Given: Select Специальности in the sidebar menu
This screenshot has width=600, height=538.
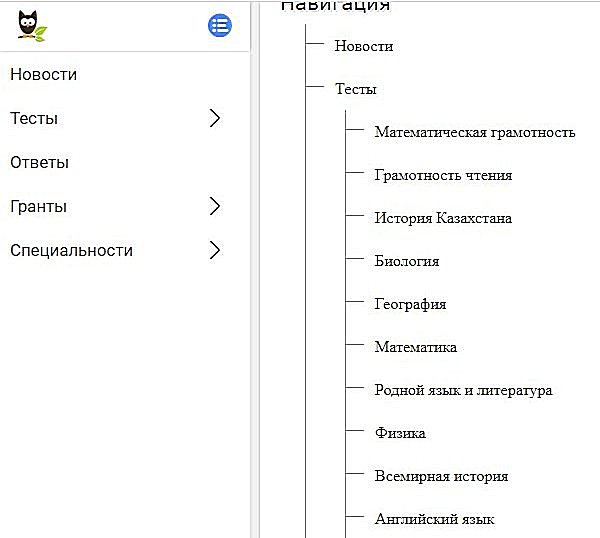Looking at the screenshot, I should pyautogui.click(x=71, y=250).
